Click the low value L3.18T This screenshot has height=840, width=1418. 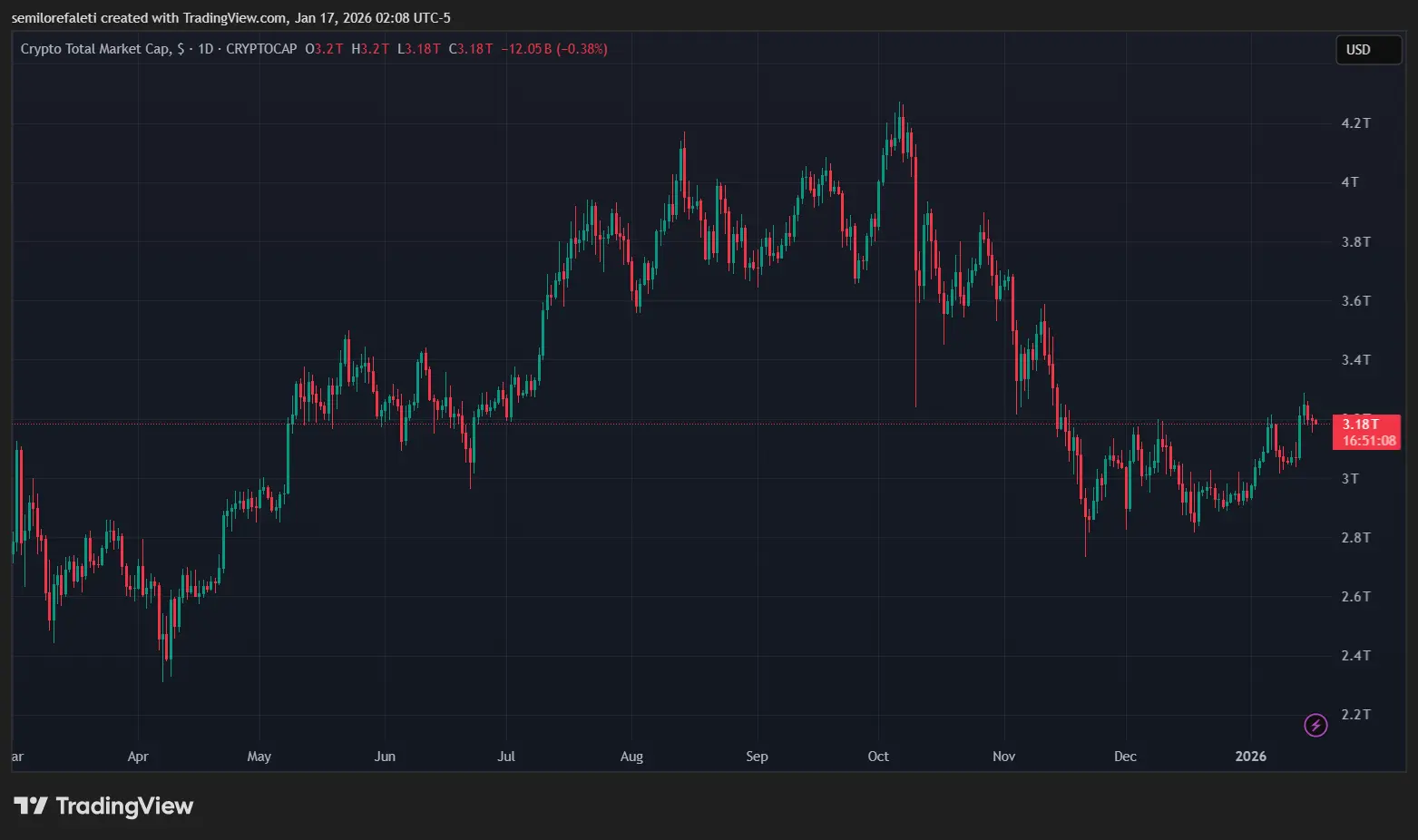[x=418, y=49]
